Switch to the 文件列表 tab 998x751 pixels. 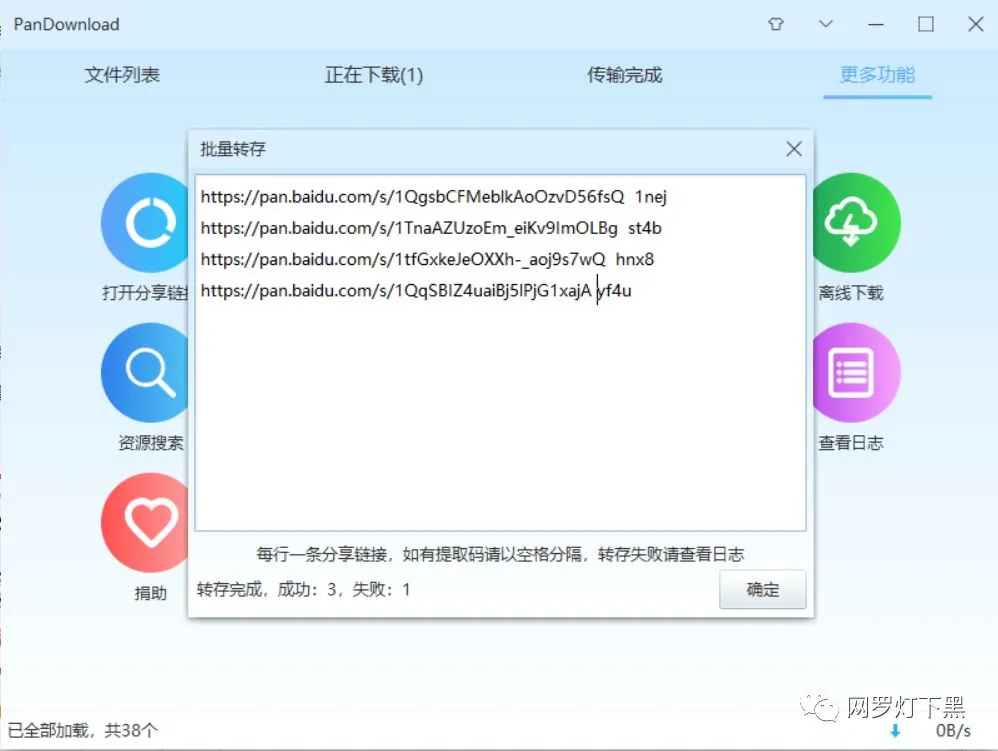[x=122, y=74]
